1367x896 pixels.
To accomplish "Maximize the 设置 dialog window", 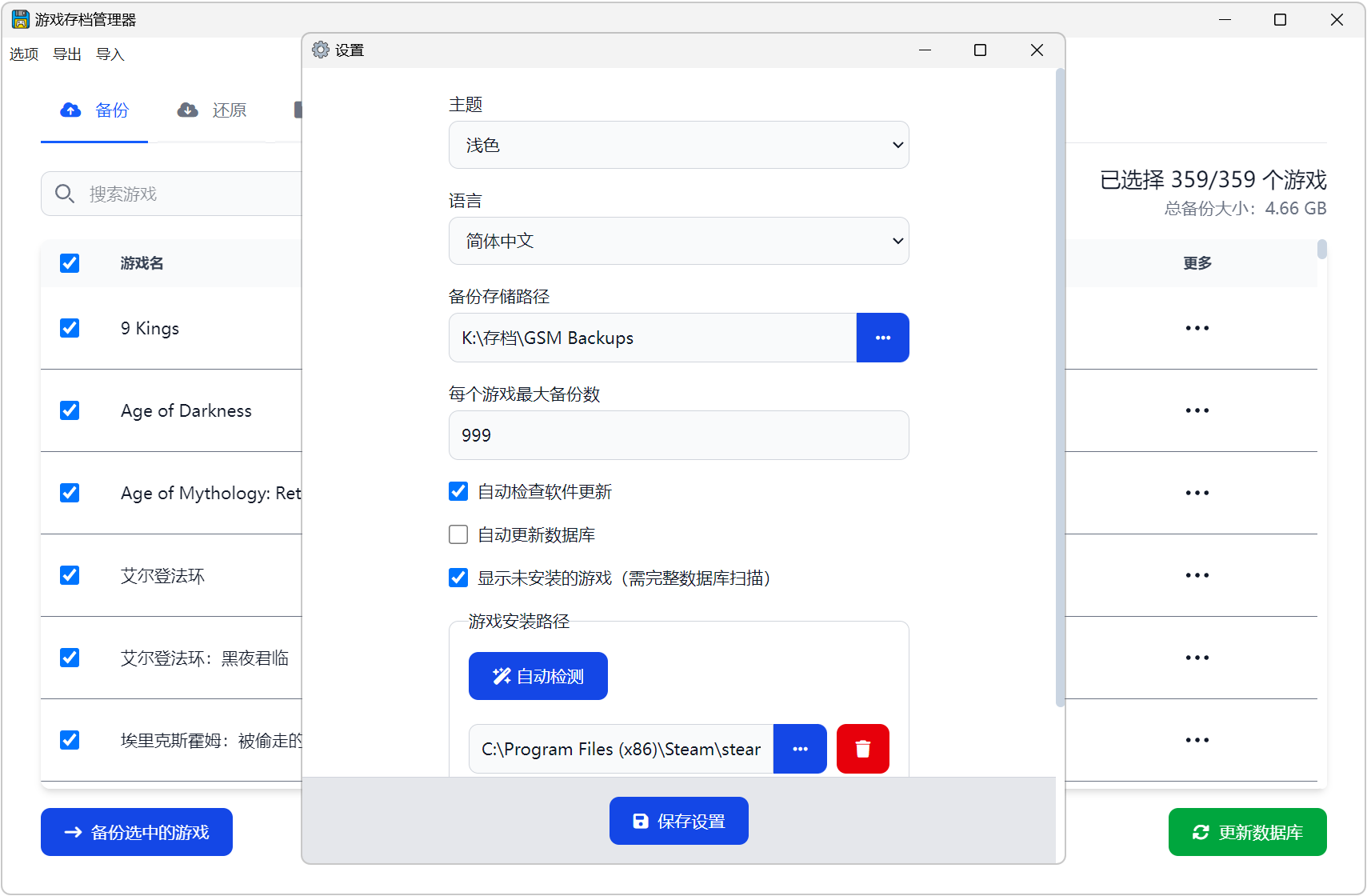I will 980,50.
